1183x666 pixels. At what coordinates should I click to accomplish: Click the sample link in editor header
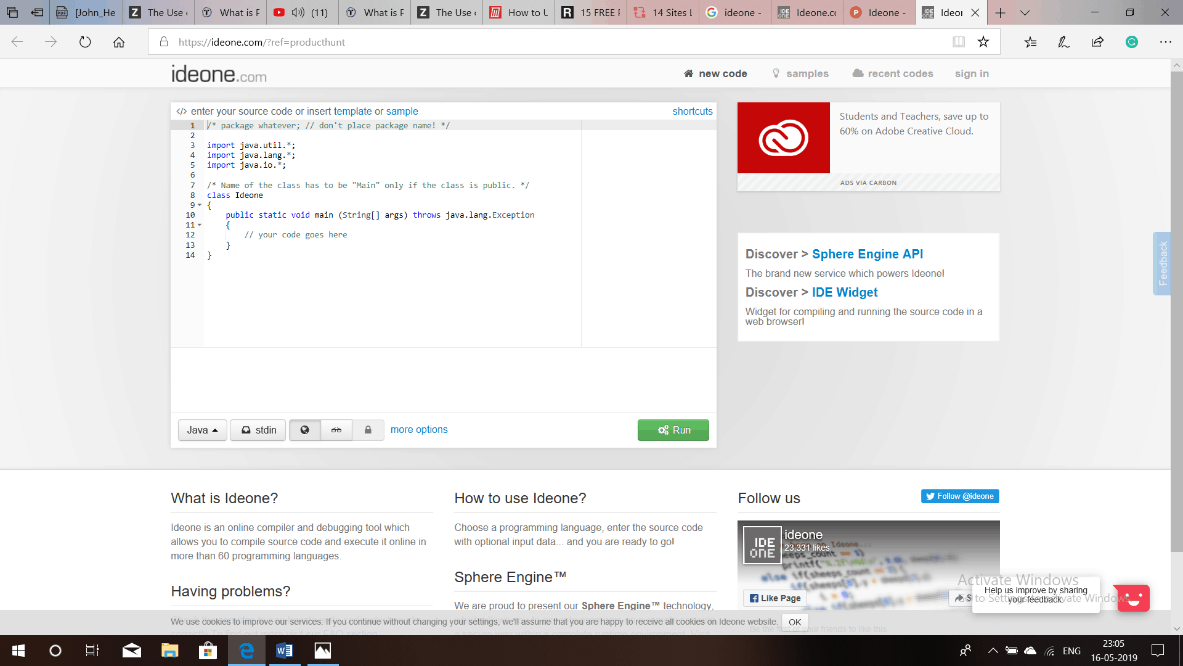click(x=402, y=111)
